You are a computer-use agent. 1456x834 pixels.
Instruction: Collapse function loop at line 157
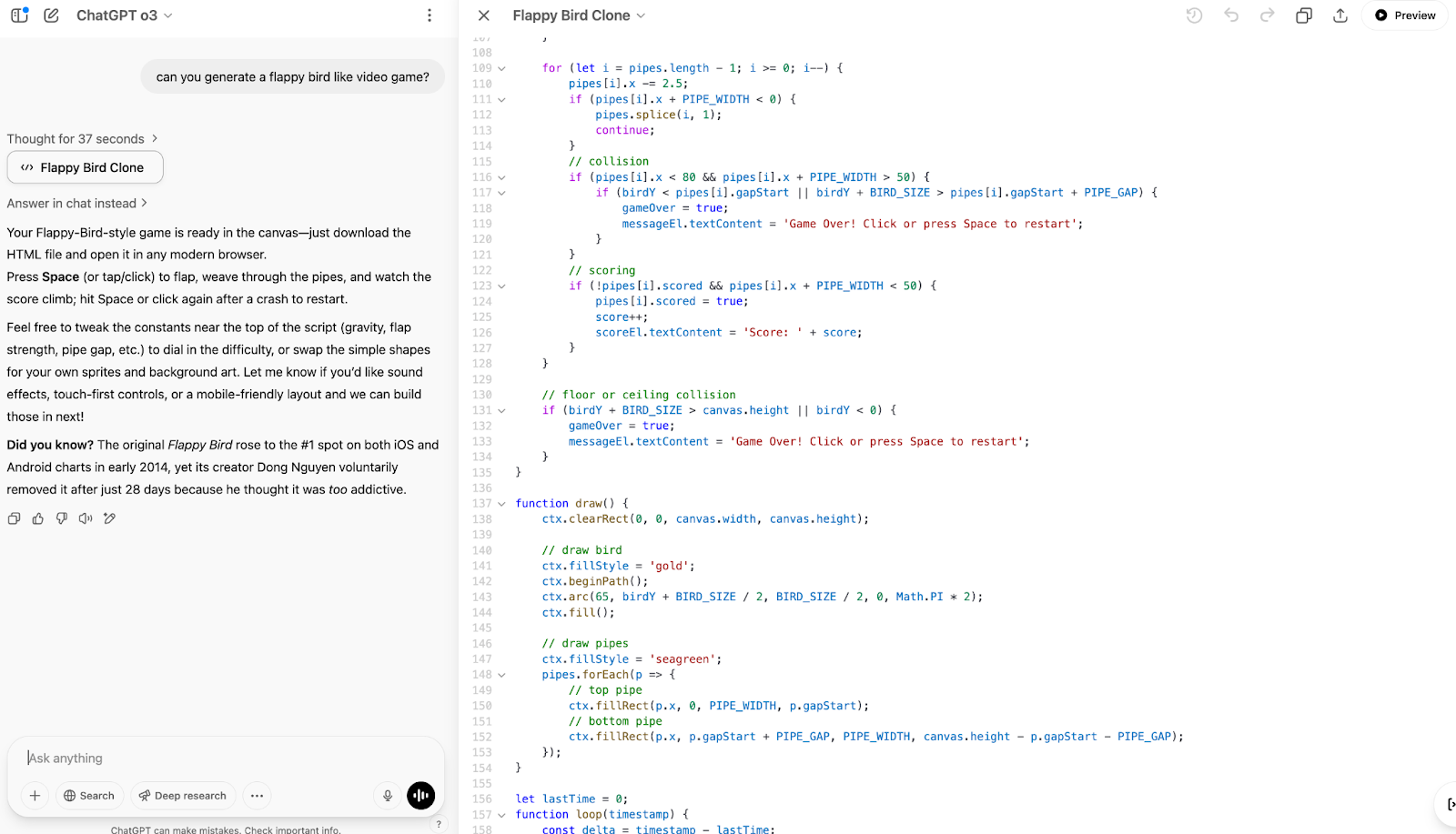coord(501,815)
